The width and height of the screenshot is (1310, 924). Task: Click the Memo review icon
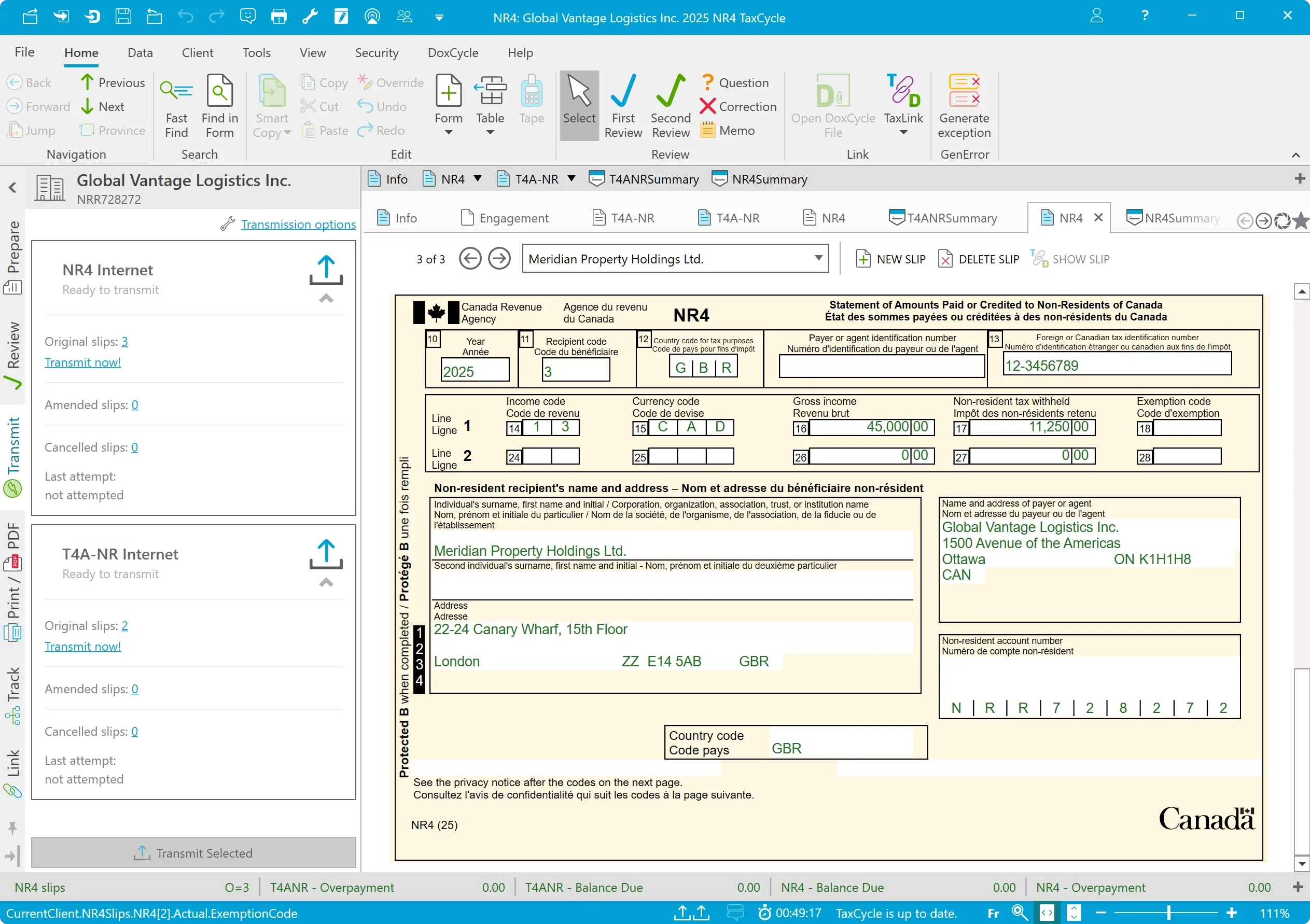point(707,131)
